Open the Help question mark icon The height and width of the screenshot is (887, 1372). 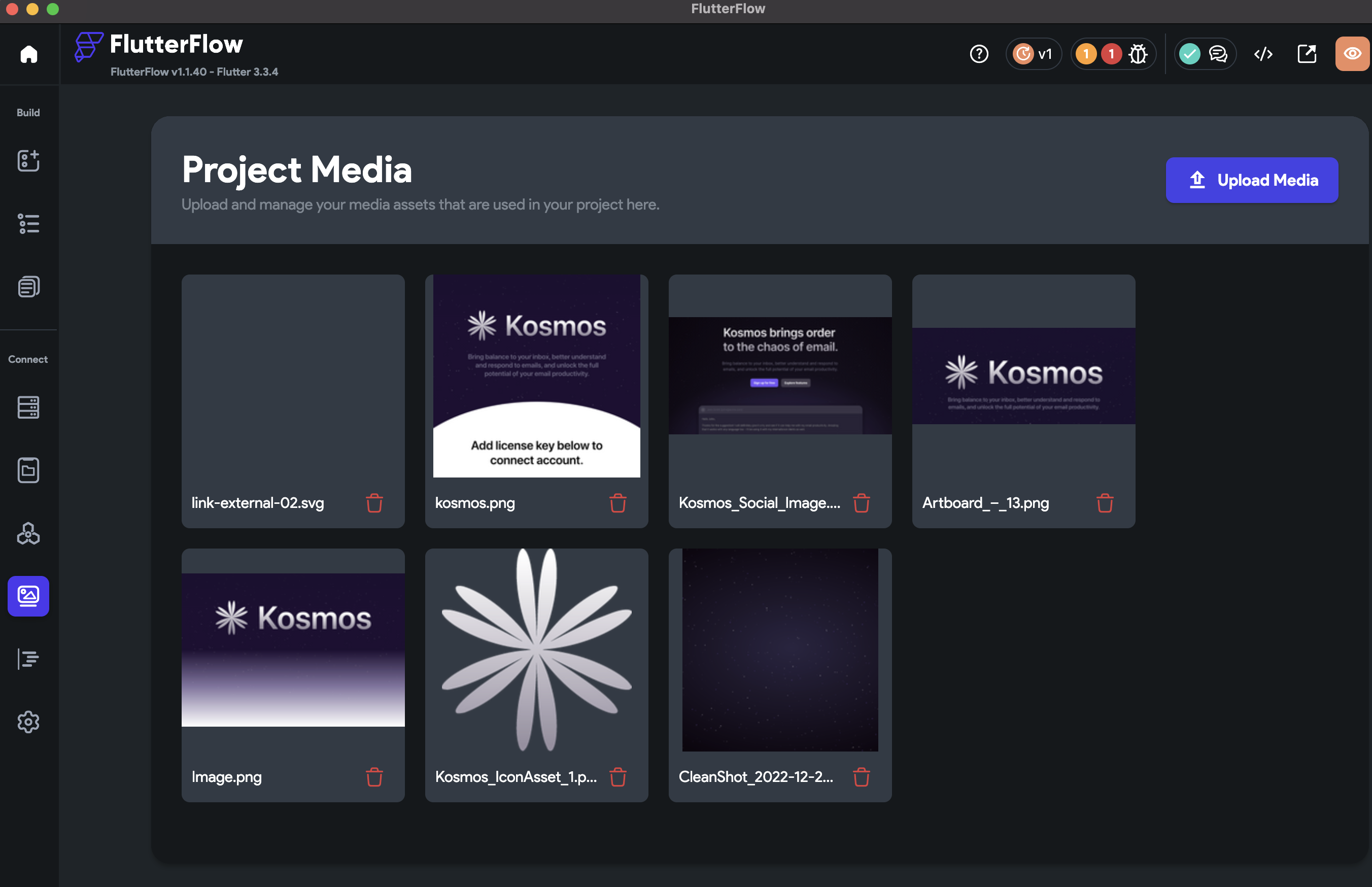point(978,54)
